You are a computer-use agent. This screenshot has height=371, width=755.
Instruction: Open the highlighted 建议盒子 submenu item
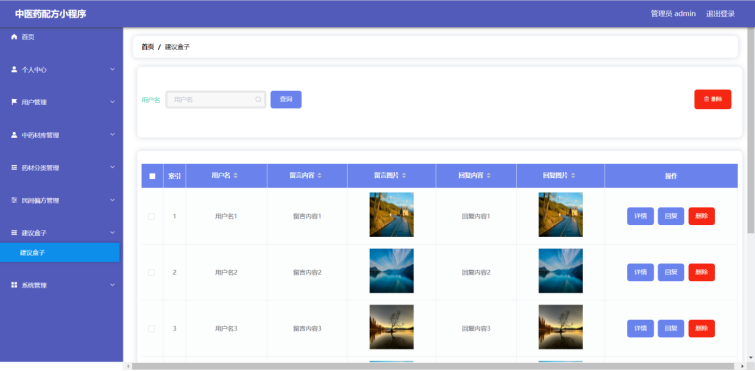coord(60,253)
